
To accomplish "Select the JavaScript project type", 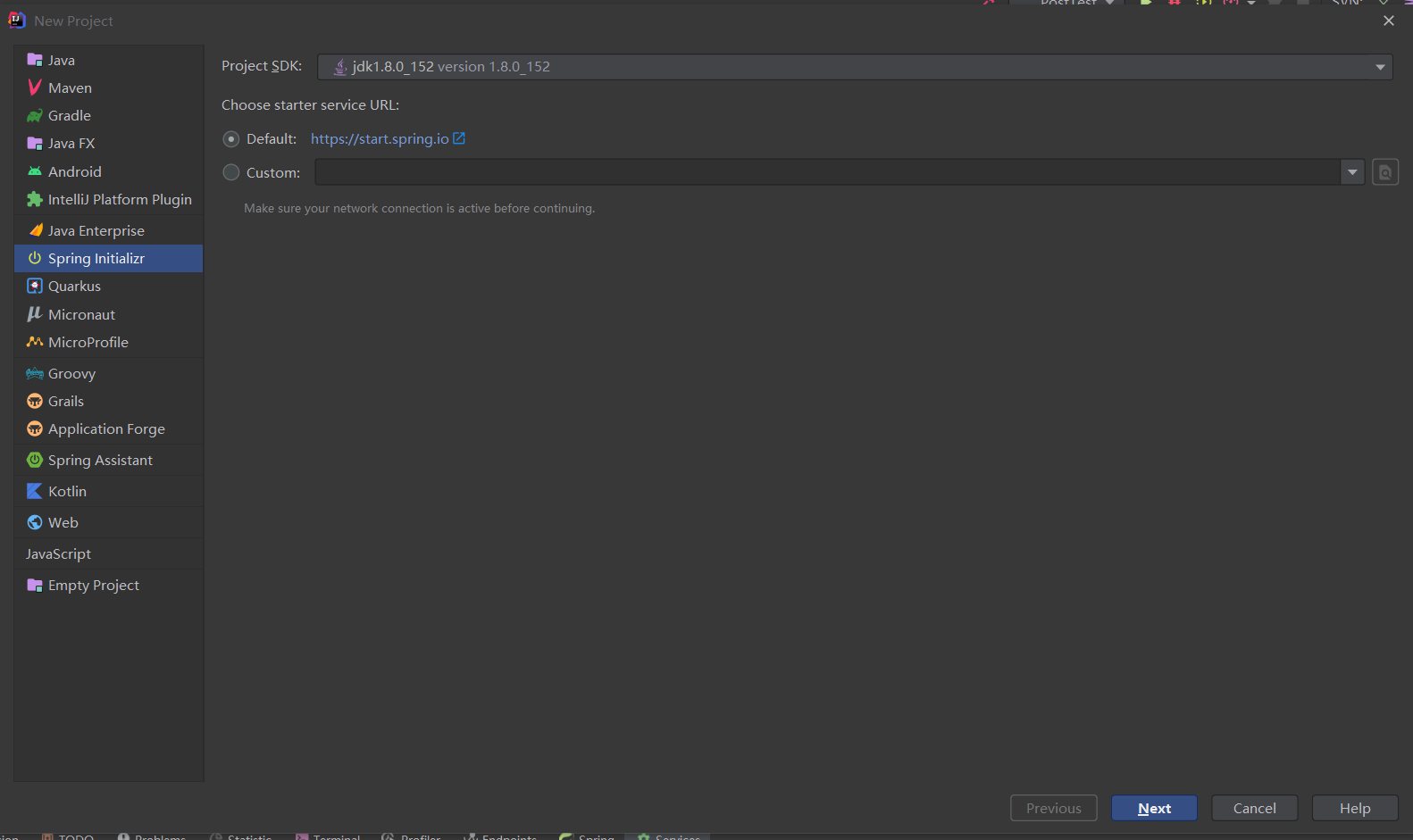I will (x=108, y=553).
